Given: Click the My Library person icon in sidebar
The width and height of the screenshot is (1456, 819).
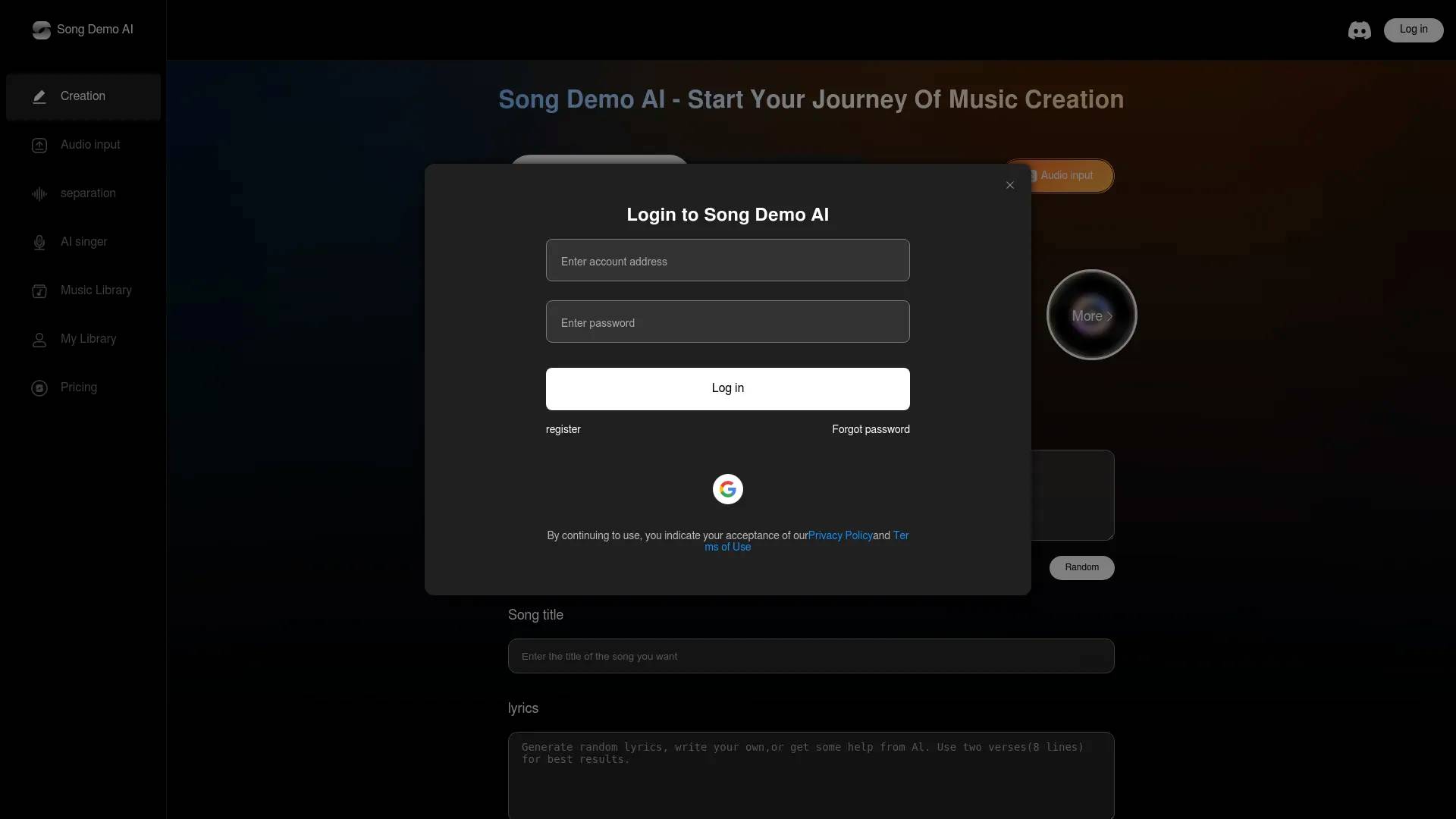Looking at the screenshot, I should pyautogui.click(x=39, y=339).
